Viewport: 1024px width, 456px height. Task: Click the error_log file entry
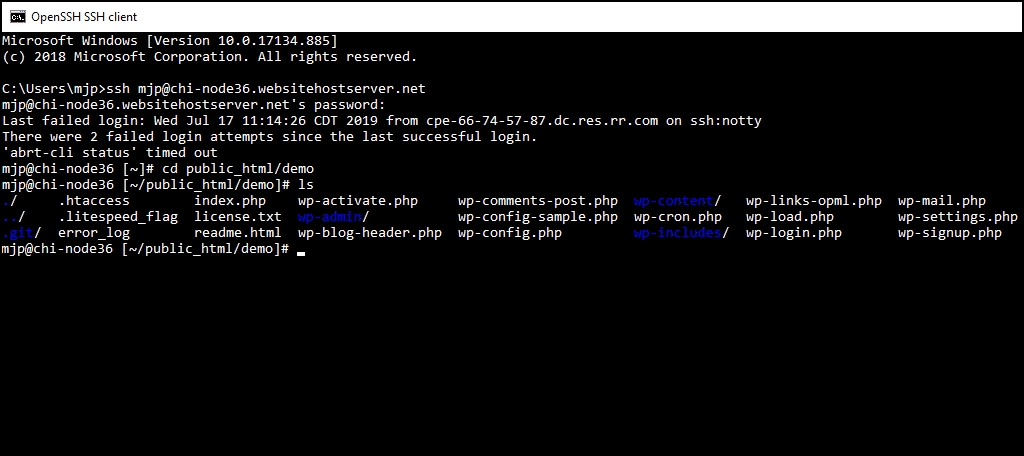click(x=93, y=233)
